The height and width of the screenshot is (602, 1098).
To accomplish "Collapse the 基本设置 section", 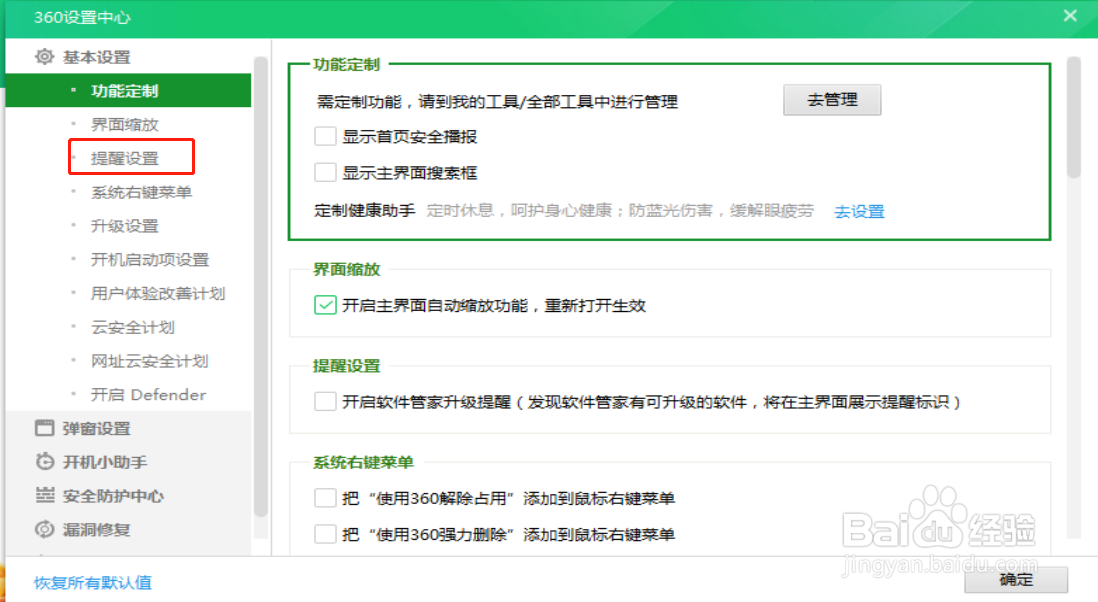I will (x=97, y=57).
